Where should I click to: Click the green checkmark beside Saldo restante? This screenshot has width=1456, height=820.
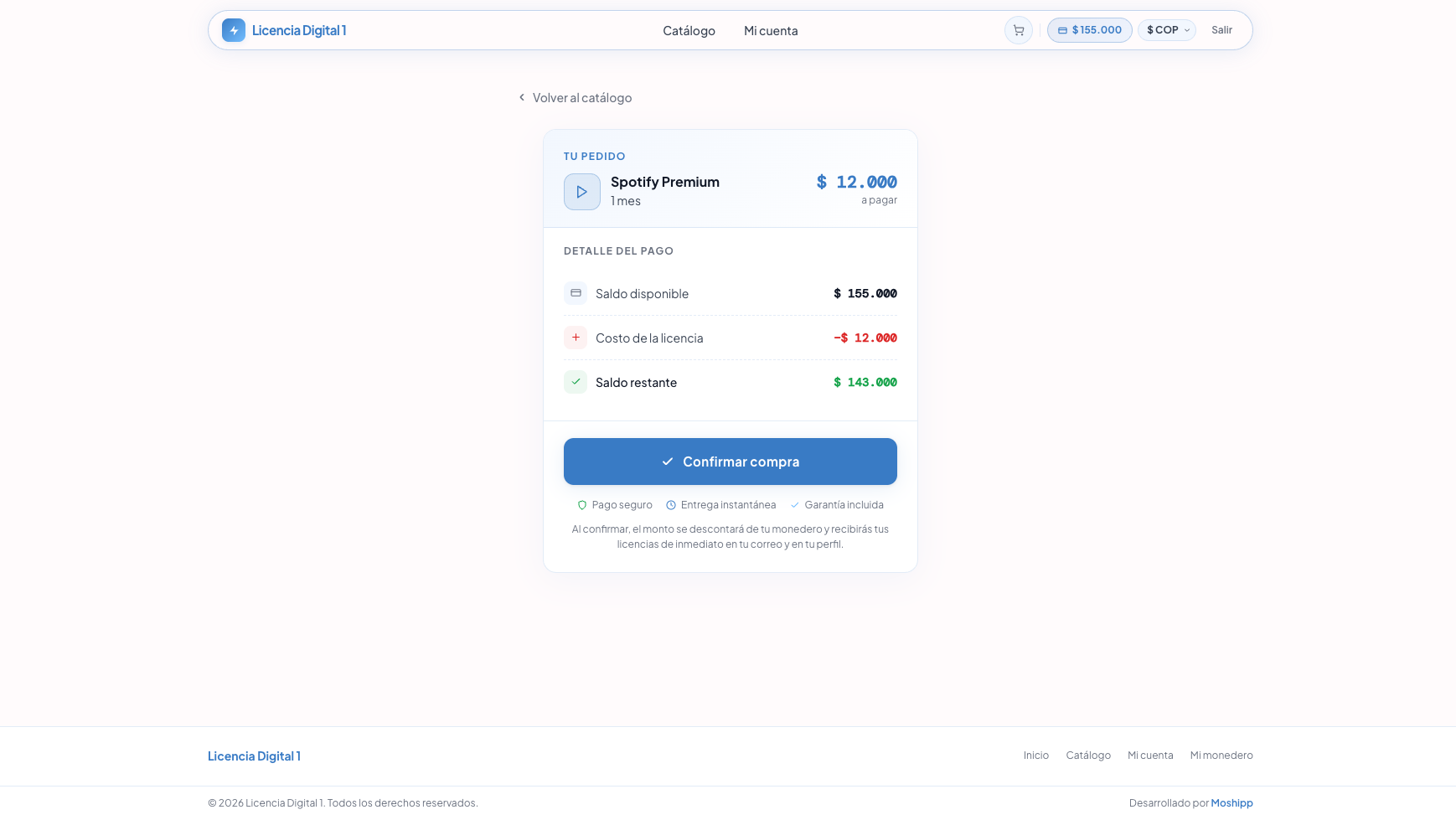click(576, 381)
